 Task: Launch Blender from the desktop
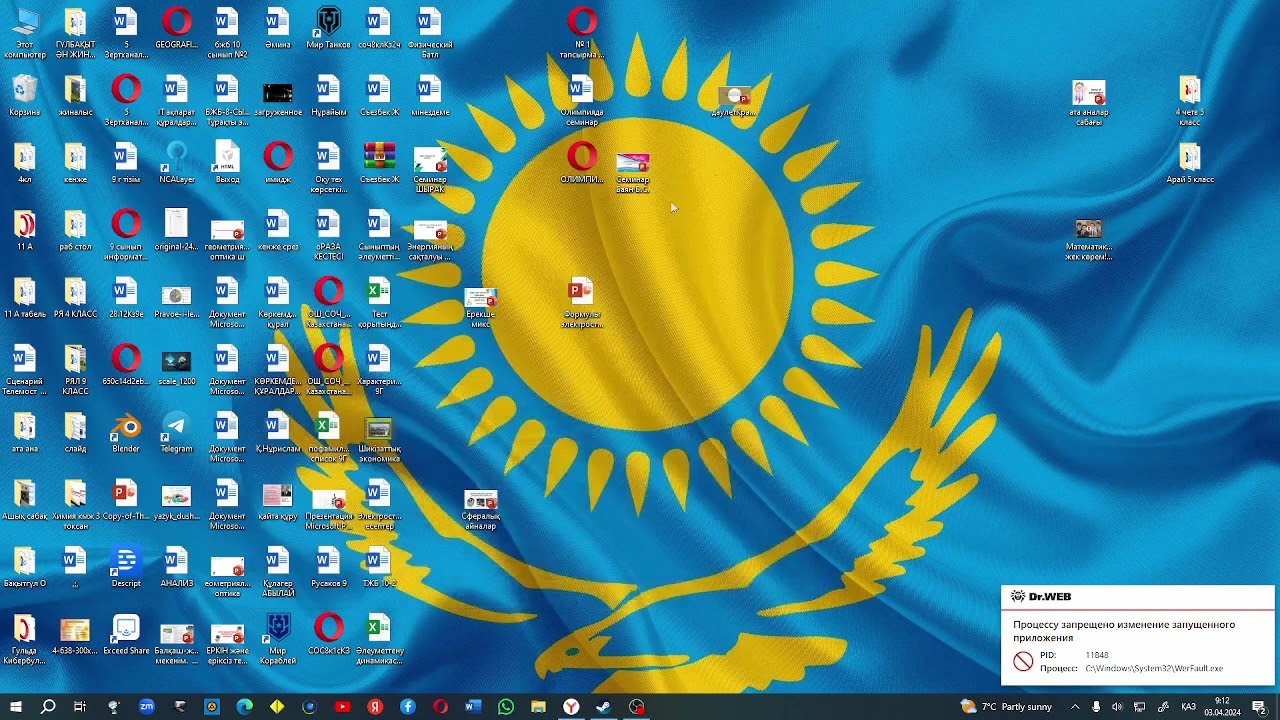126,434
